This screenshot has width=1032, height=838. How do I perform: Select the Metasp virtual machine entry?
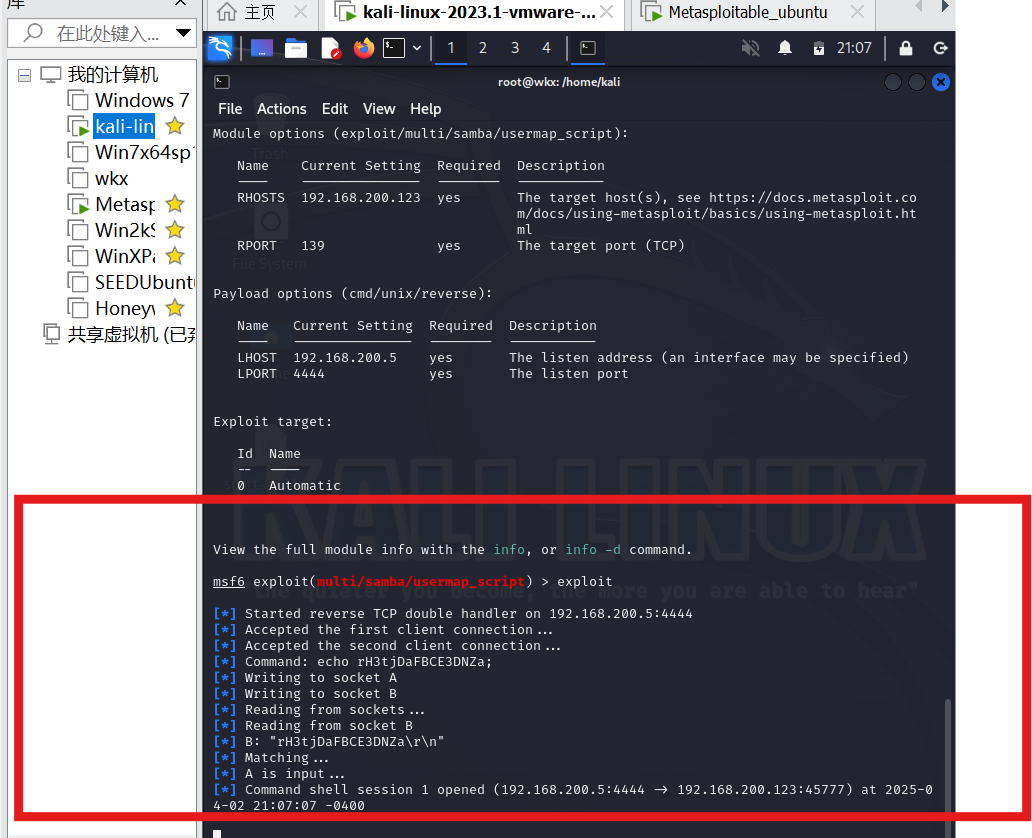click(125, 204)
